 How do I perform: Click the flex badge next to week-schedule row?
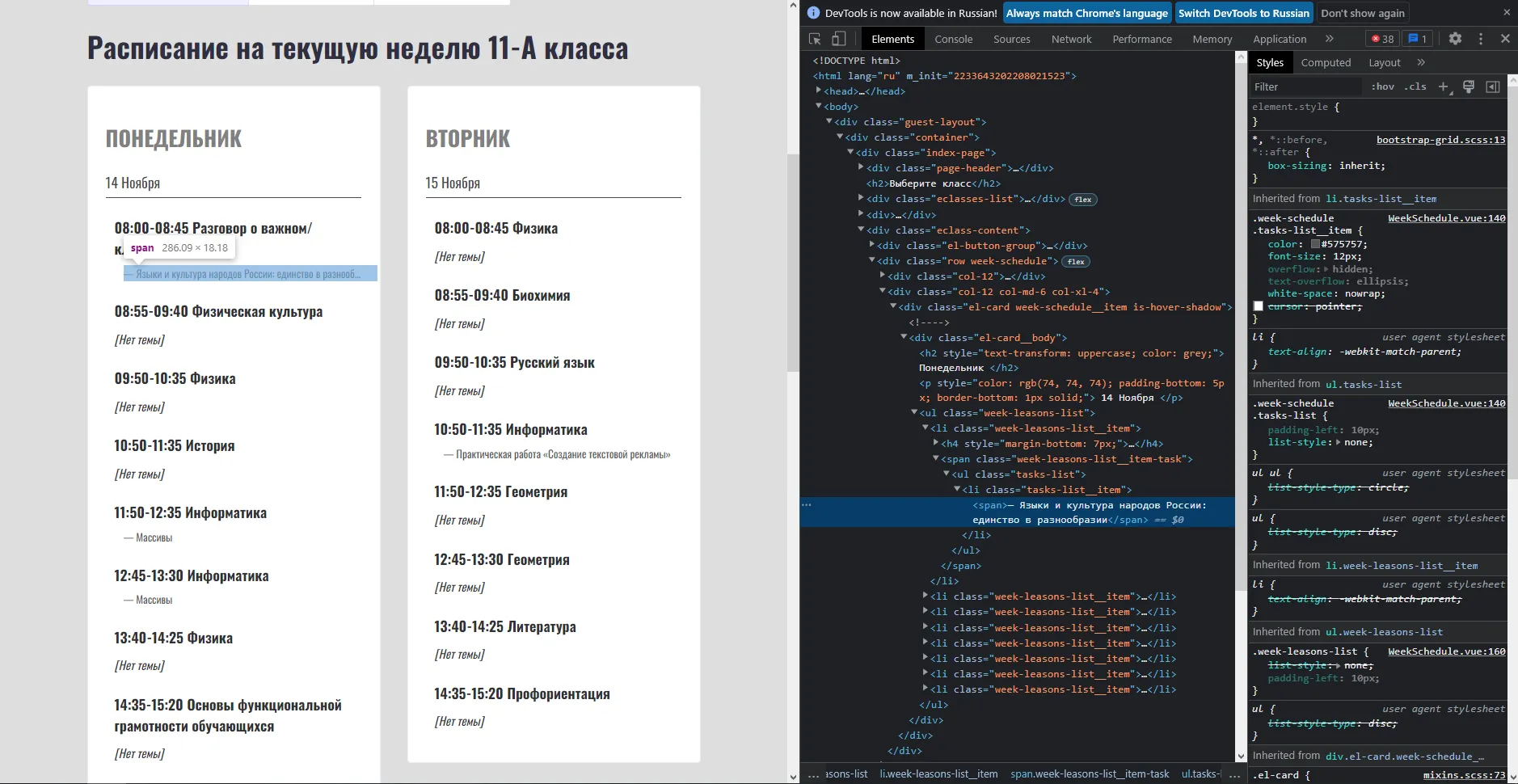pyautogui.click(x=1076, y=262)
